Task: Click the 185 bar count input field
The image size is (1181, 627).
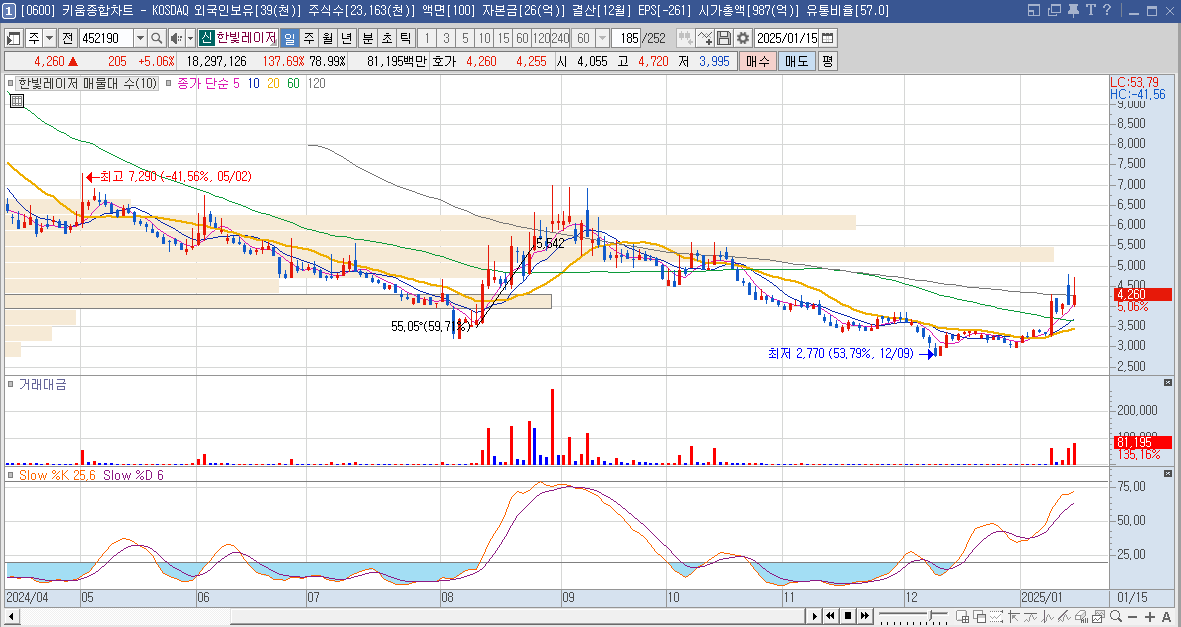Action: [625, 38]
